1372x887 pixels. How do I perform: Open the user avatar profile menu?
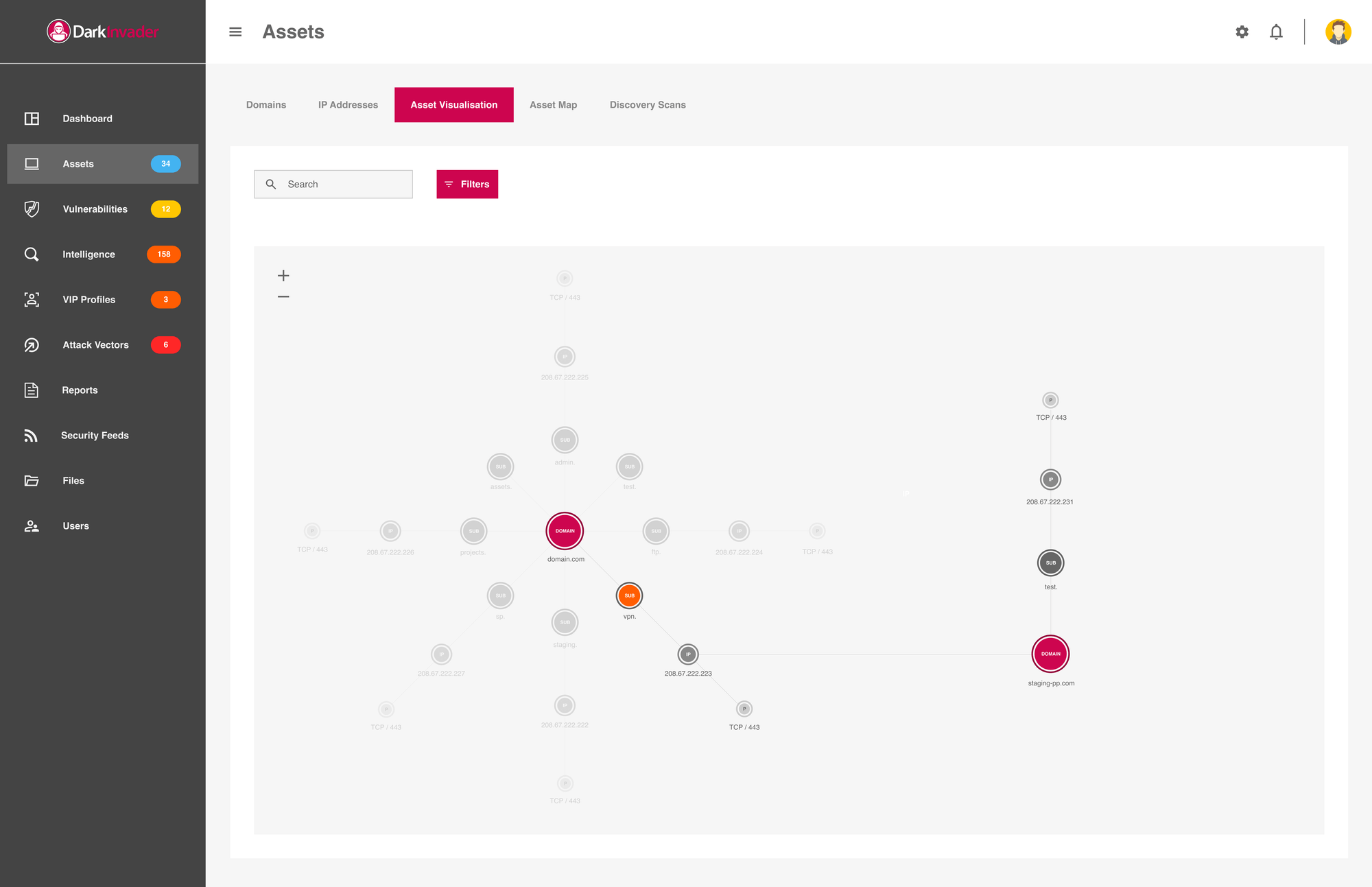click(x=1338, y=32)
